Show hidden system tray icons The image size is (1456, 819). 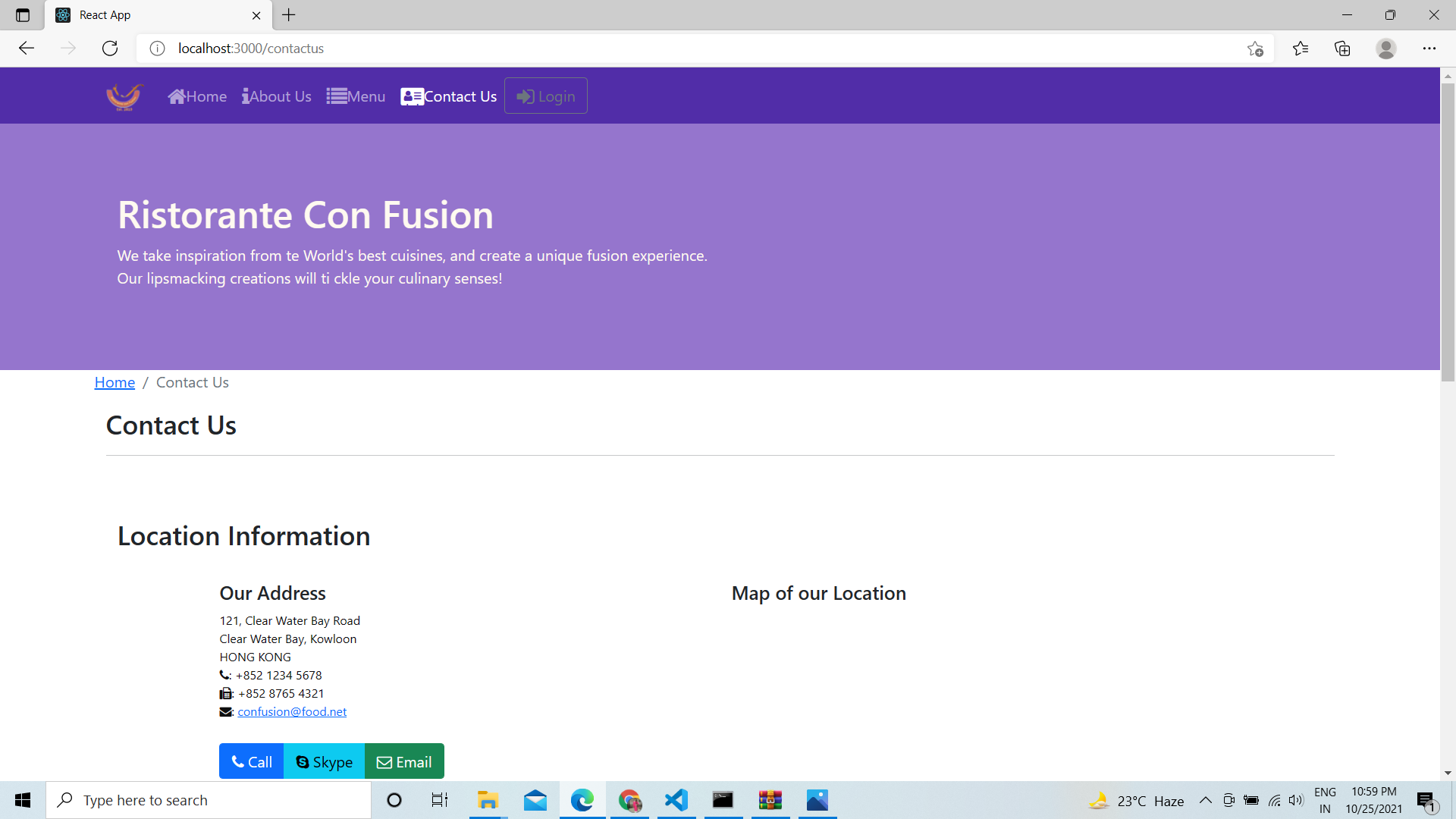tap(1205, 800)
